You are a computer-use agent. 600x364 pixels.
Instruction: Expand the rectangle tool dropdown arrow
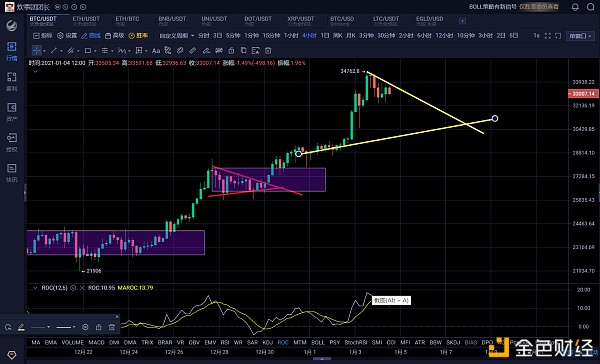tap(95, 51)
